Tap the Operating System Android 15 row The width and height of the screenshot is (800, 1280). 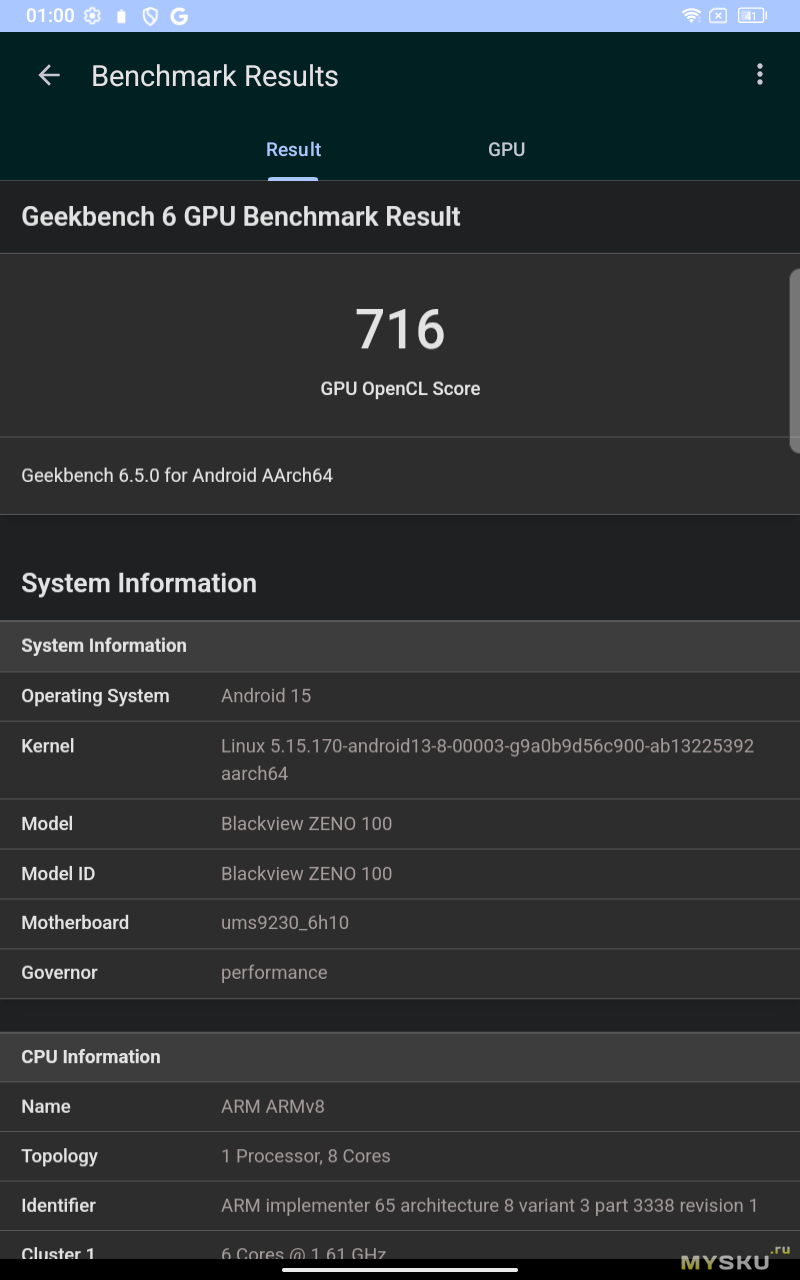(x=400, y=696)
